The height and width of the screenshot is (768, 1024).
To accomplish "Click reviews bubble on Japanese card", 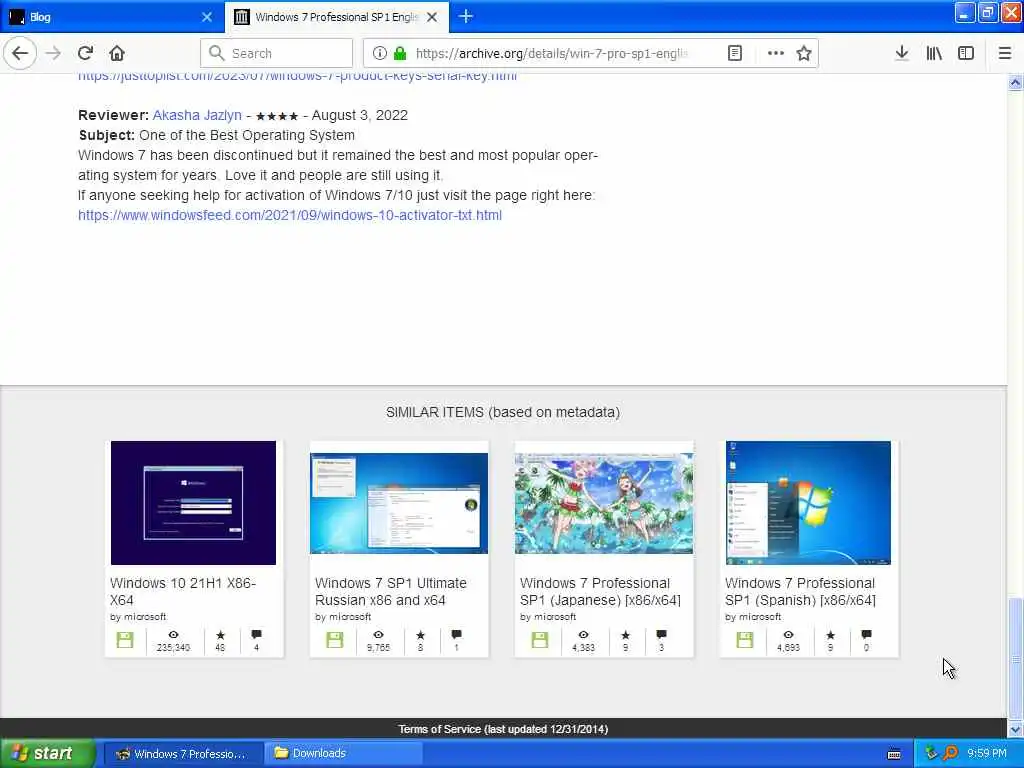I will click(x=661, y=634).
